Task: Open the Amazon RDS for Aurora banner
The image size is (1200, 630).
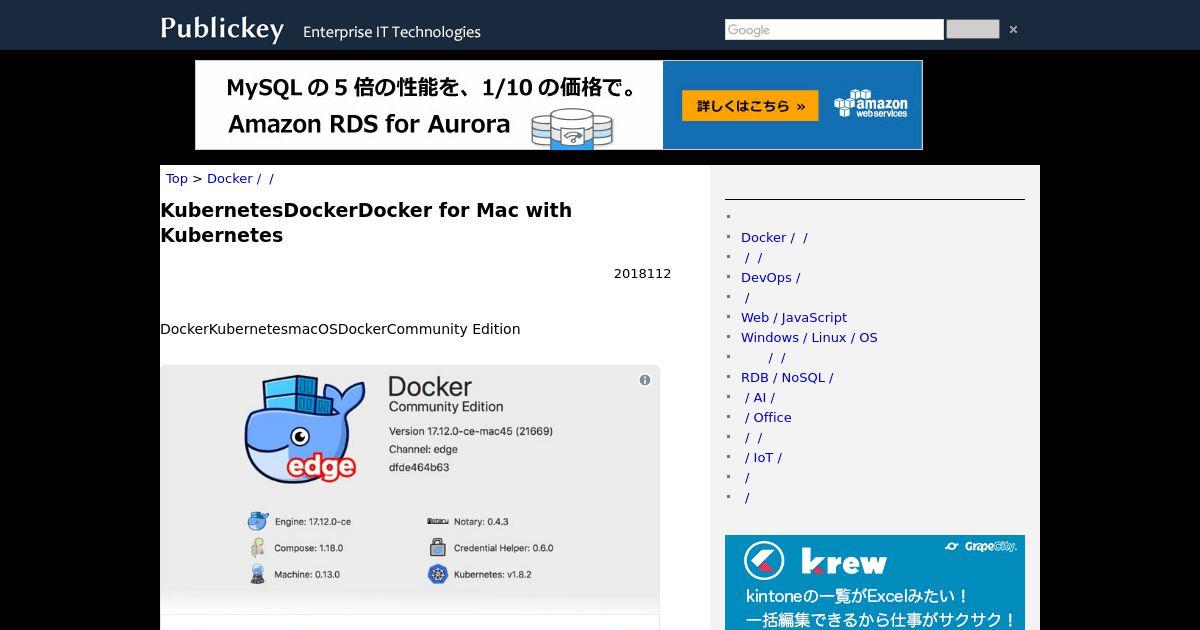Action: [558, 105]
